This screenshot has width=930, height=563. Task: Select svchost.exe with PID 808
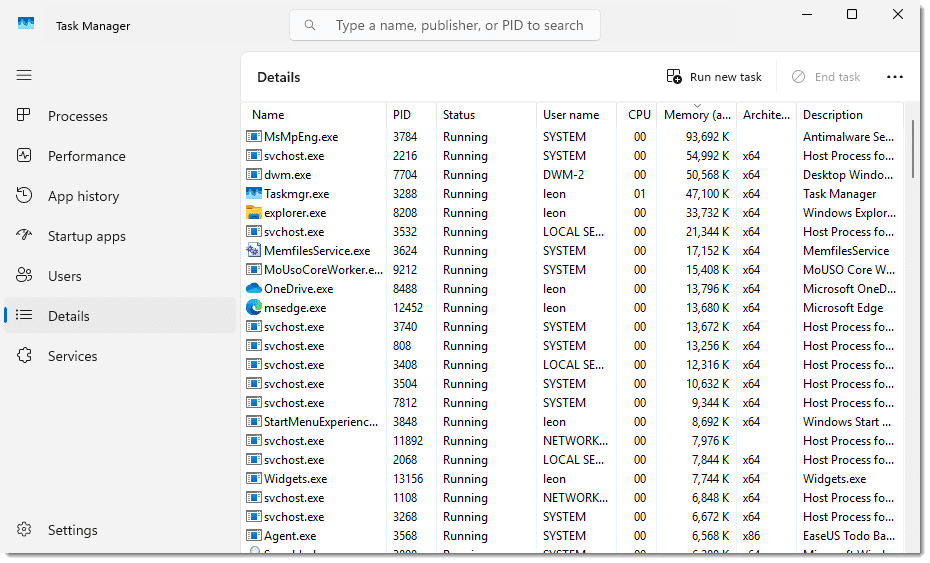(x=294, y=345)
